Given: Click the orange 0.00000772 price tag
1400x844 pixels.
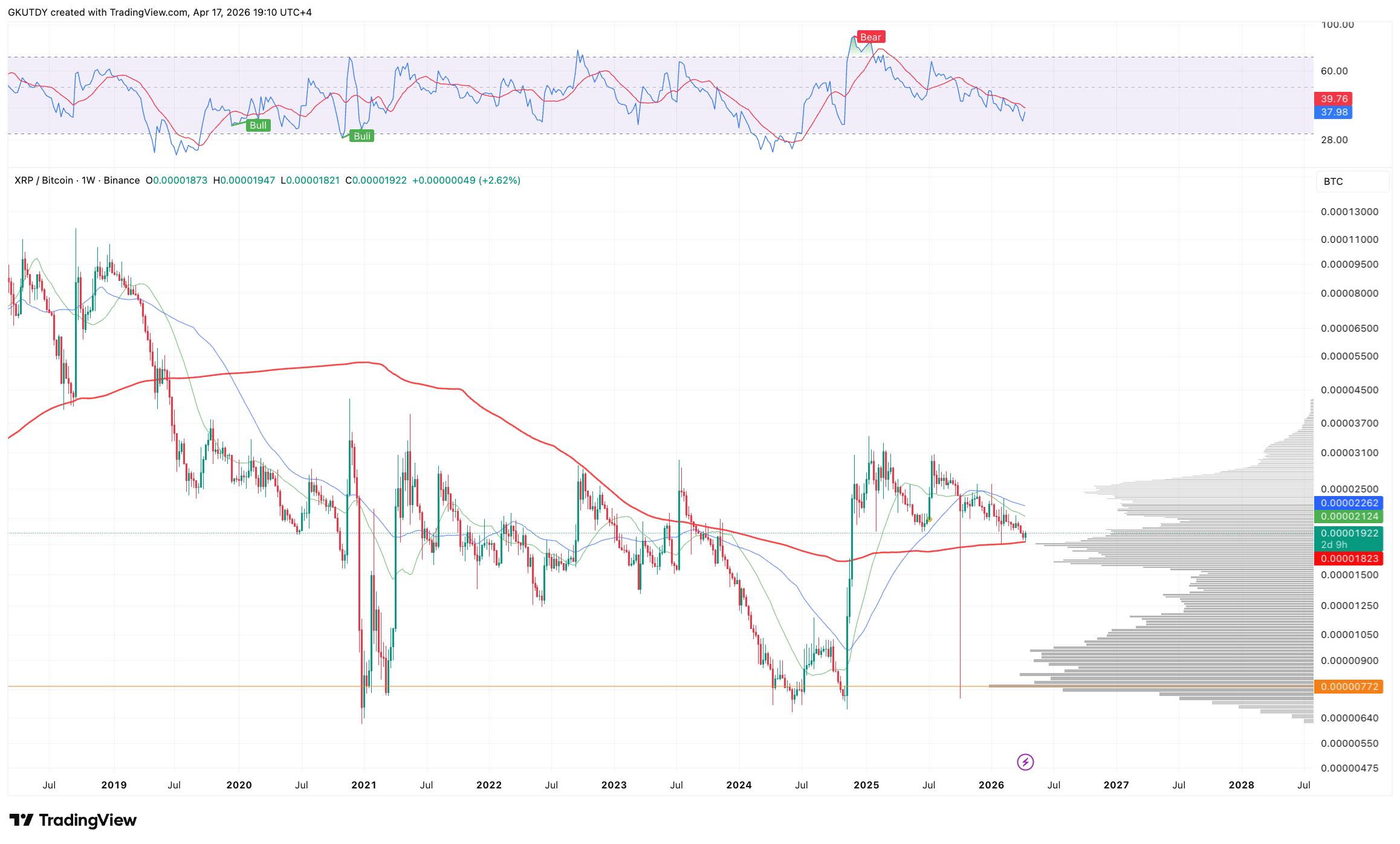Looking at the screenshot, I should tap(1349, 687).
